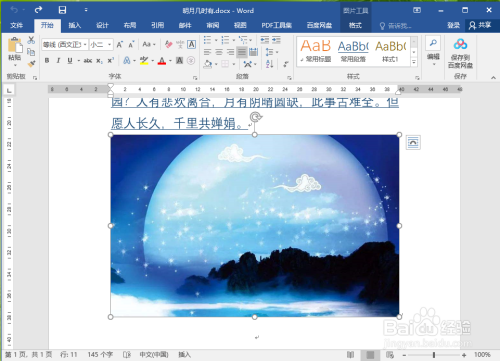
Task: Expand the underline style arrow
Action: pos(79,61)
